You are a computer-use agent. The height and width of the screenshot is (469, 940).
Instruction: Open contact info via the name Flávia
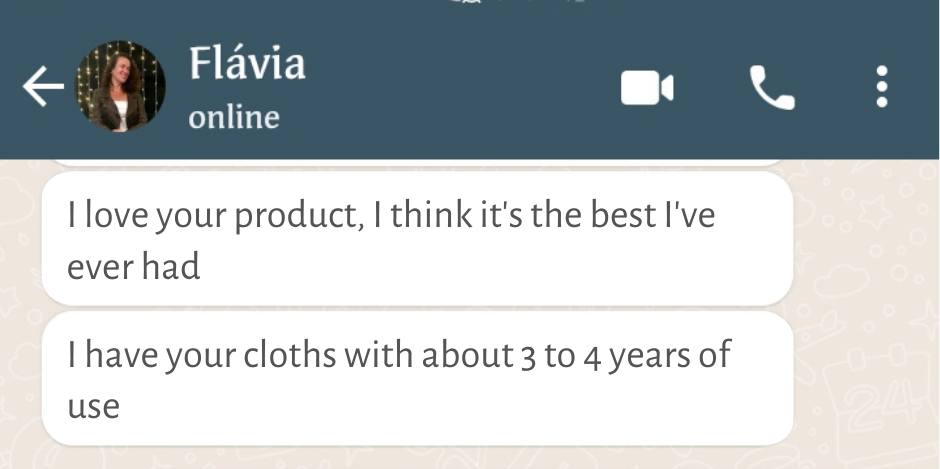(246, 65)
